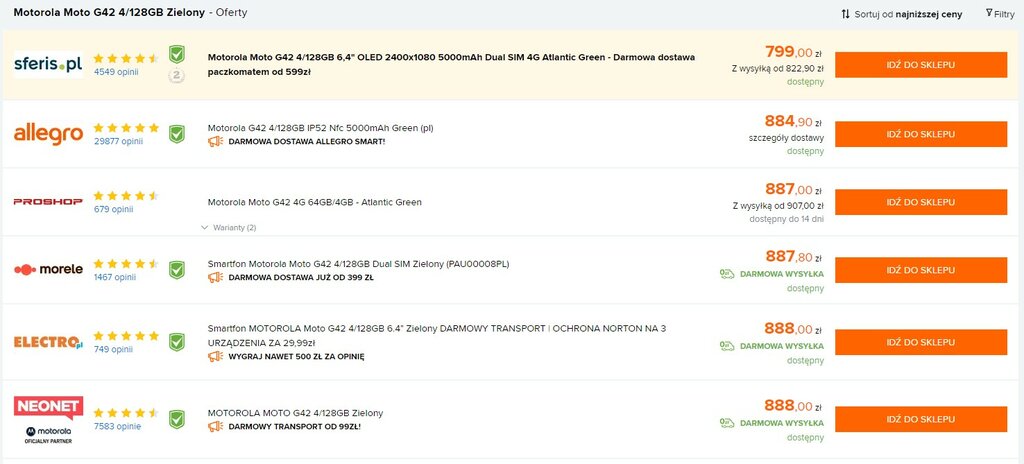Screen dimensions: 1024x464
Task: Click the green trust shield for Electro.pl
Action: coord(176,342)
